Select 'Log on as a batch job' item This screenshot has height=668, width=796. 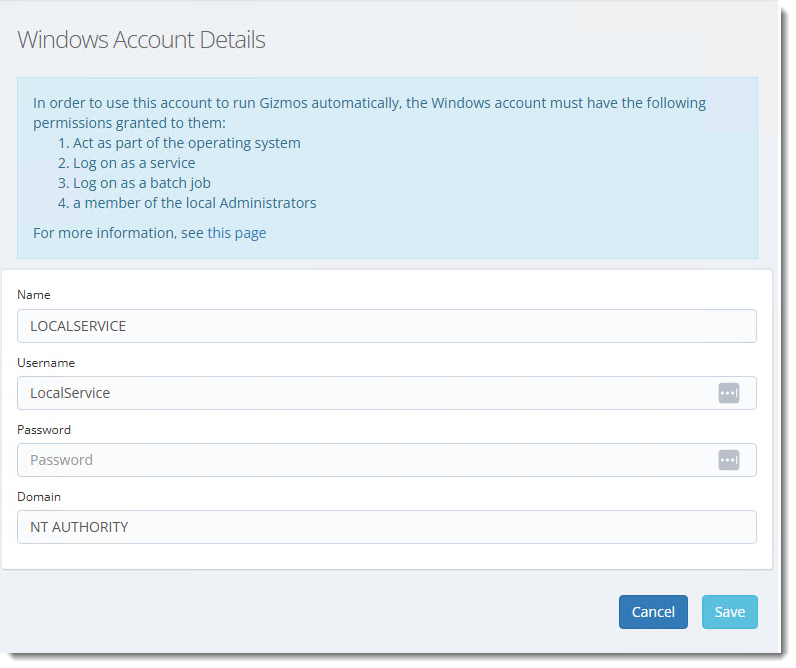(134, 183)
